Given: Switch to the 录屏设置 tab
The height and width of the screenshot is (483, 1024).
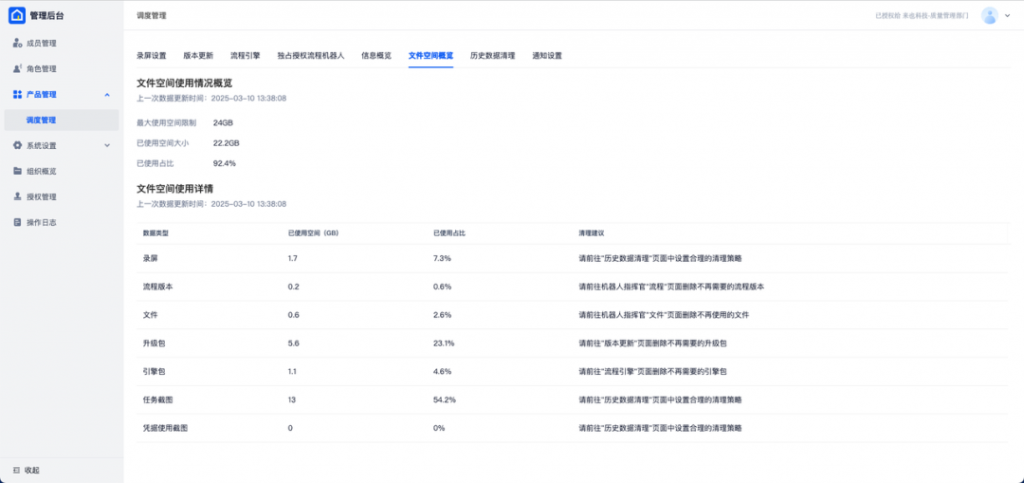Looking at the screenshot, I should click(x=151, y=55).
